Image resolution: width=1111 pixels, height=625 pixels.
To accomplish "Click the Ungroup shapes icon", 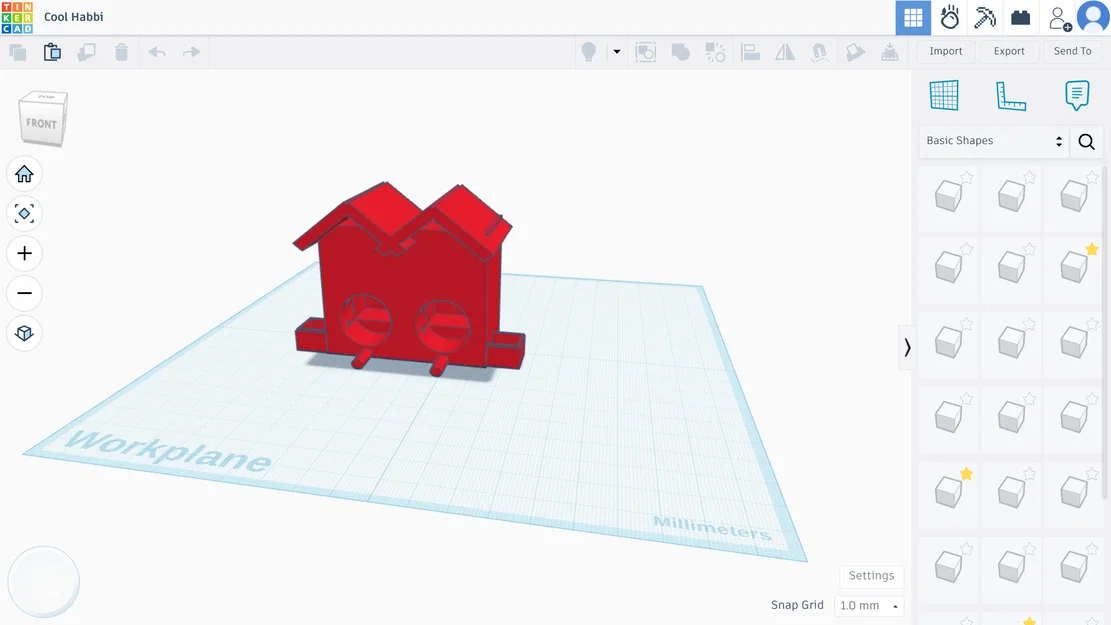I will pyautogui.click(x=715, y=52).
